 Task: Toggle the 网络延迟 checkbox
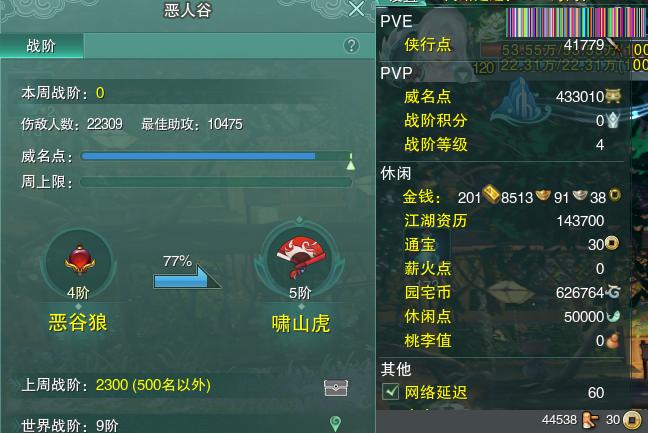pos(391,392)
